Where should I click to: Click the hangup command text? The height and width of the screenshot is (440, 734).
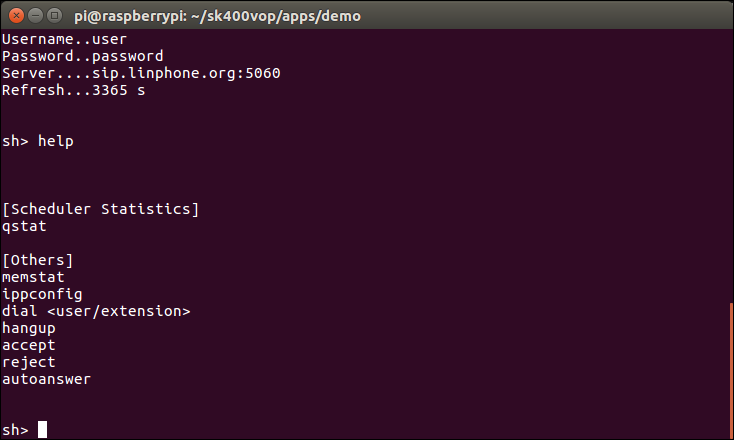[29, 328]
